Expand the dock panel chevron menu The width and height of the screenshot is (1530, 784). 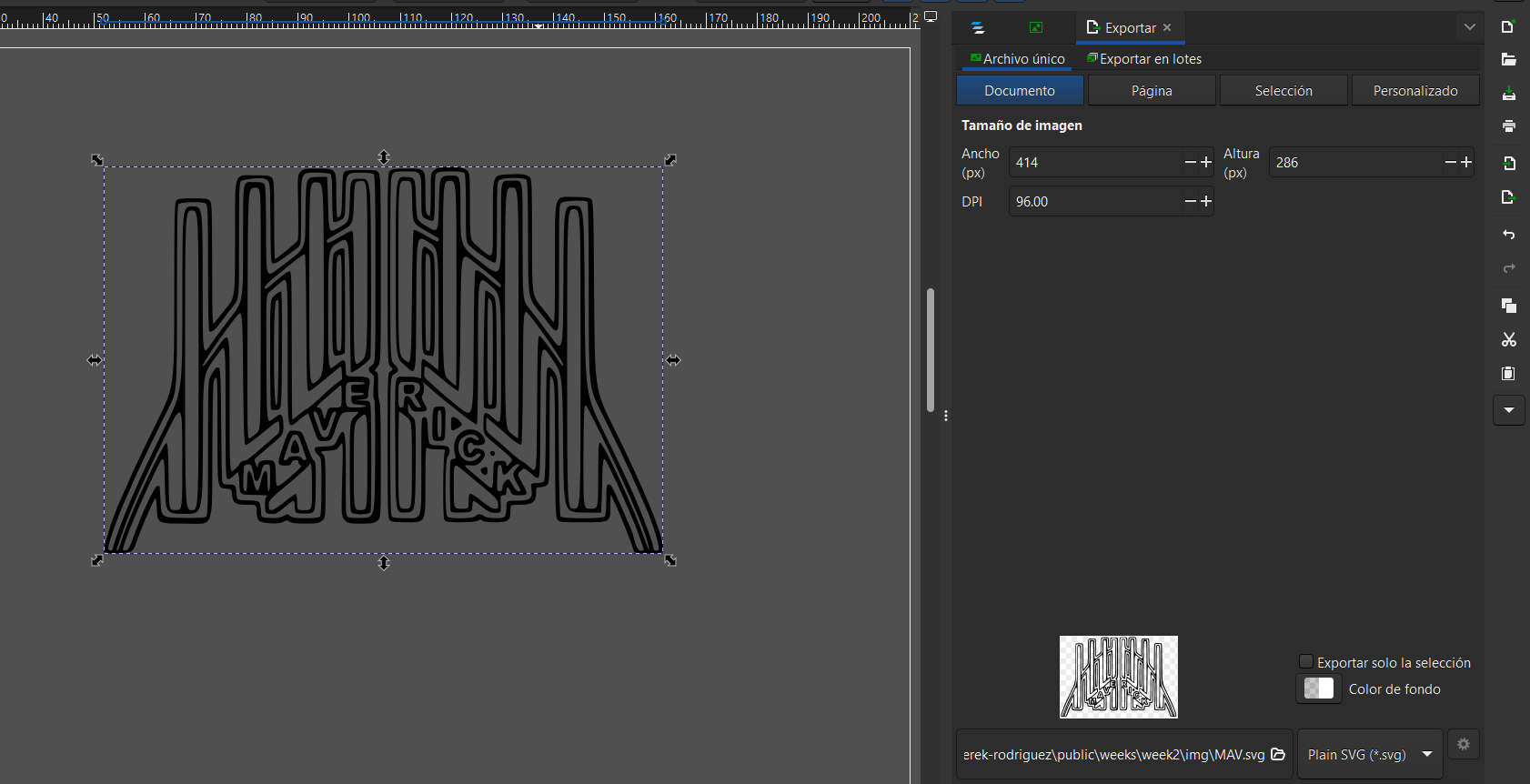(1469, 27)
